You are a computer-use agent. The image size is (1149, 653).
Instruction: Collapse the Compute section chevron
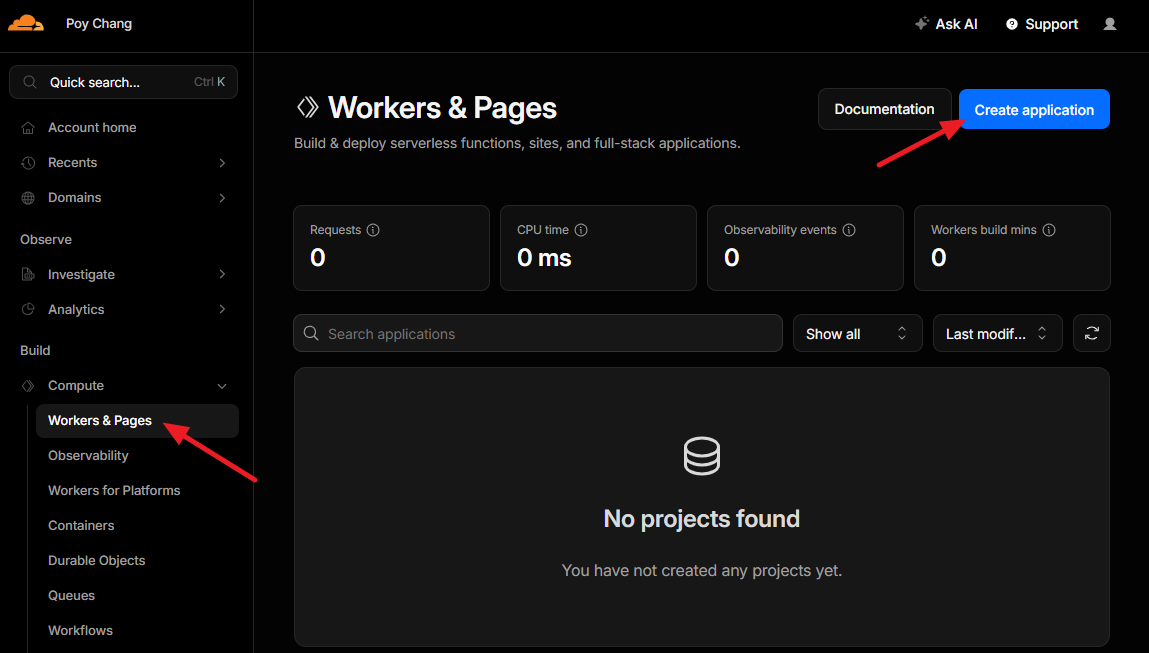[x=222, y=386]
